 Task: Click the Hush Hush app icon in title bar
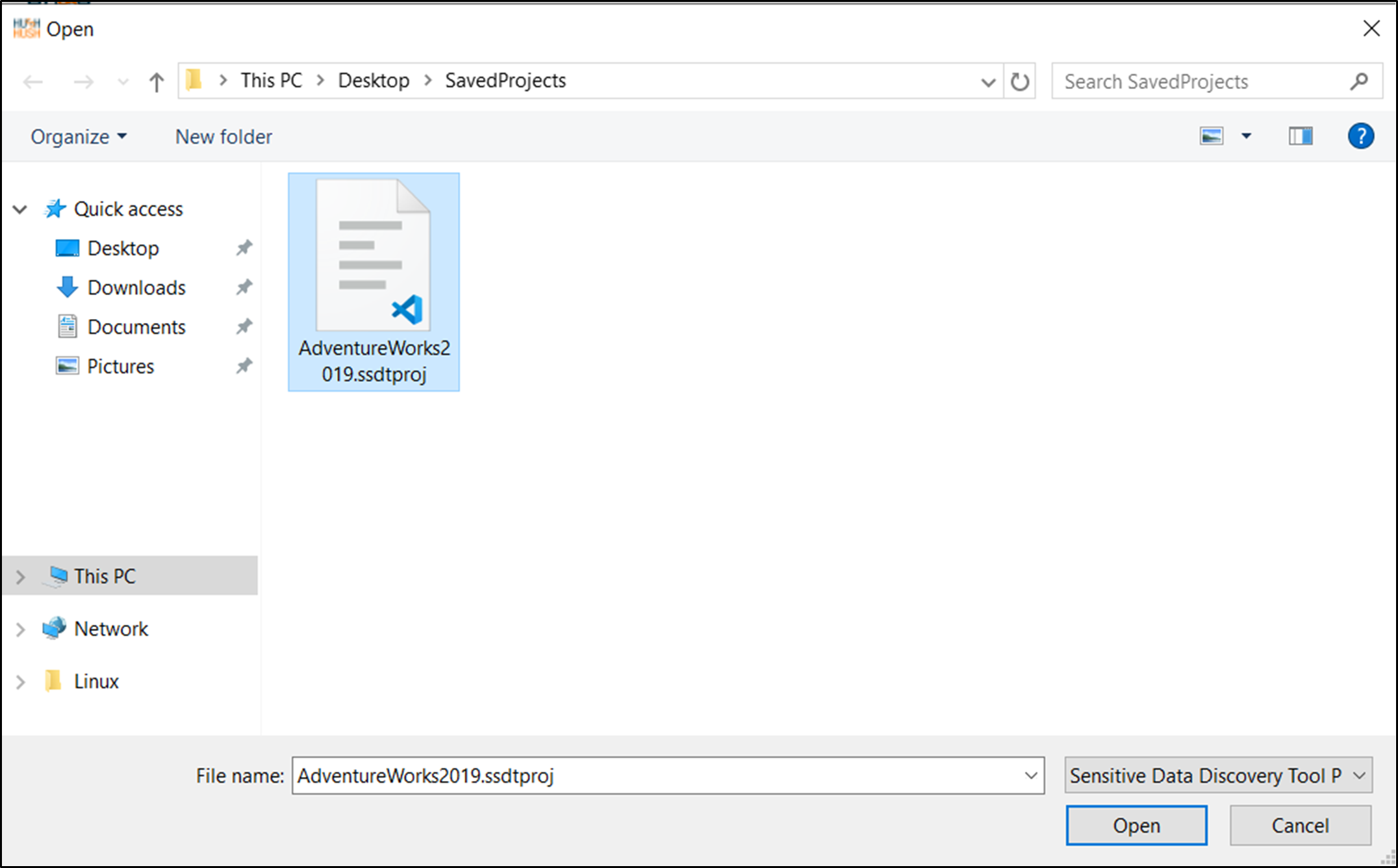pyautogui.click(x=27, y=29)
